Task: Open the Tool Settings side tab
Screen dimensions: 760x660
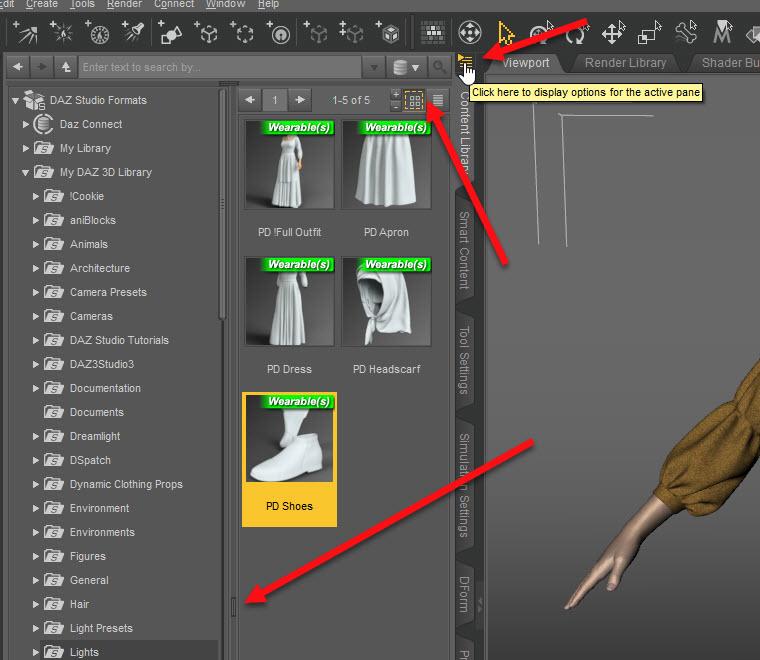Action: pos(464,360)
